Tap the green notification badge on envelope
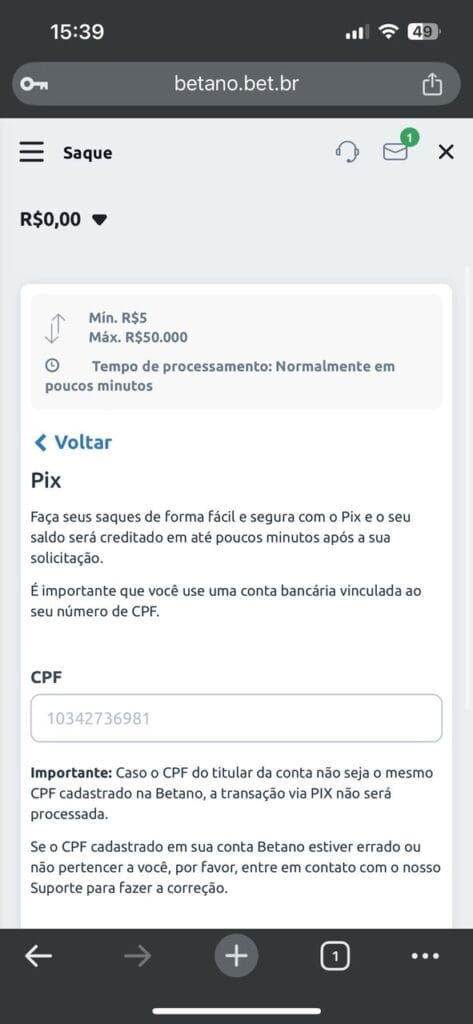473x1024 pixels. [x=409, y=137]
